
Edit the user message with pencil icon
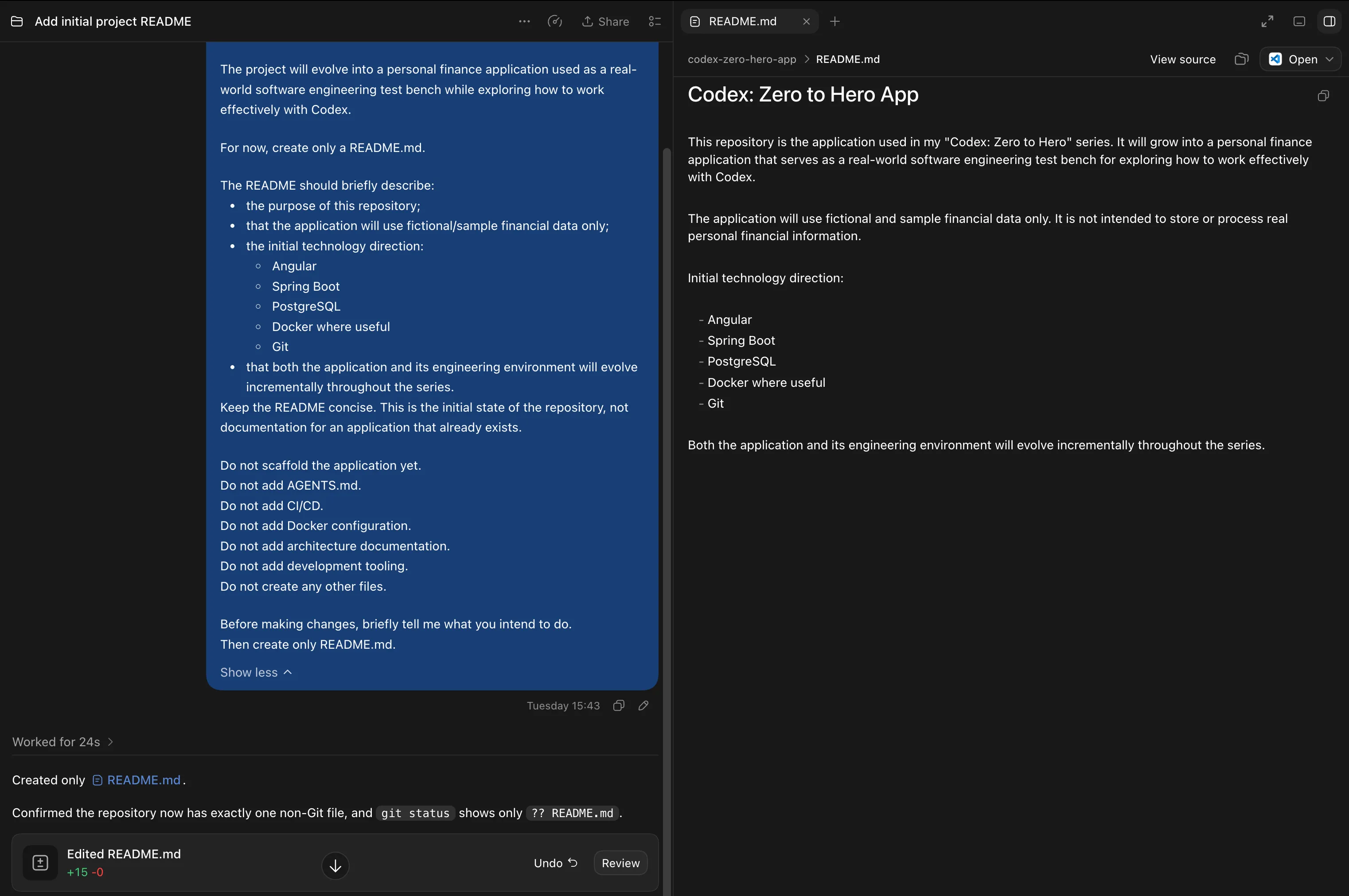click(x=643, y=706)
